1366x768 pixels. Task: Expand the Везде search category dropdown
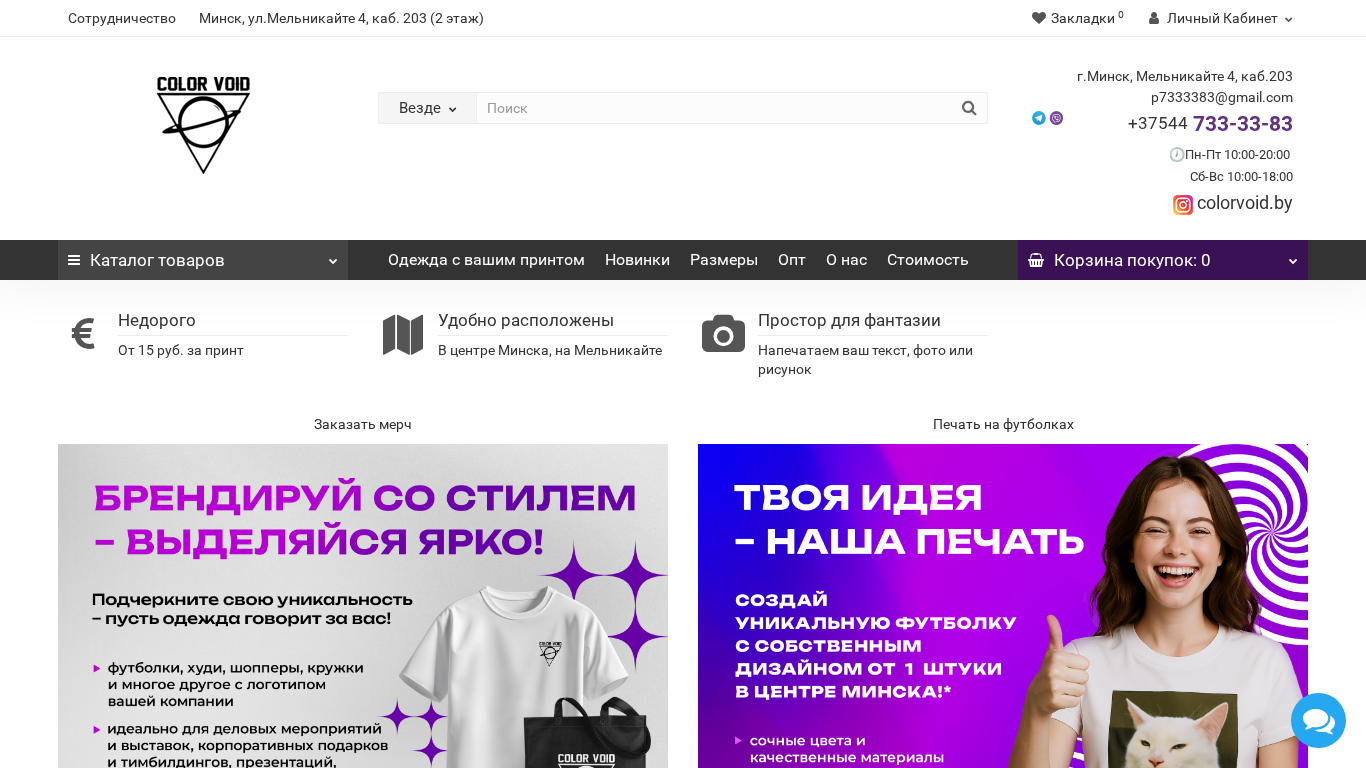coord(427,108)
